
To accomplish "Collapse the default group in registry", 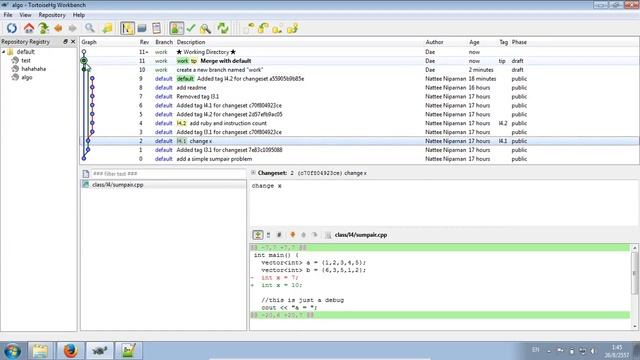I will coord(4,52).
